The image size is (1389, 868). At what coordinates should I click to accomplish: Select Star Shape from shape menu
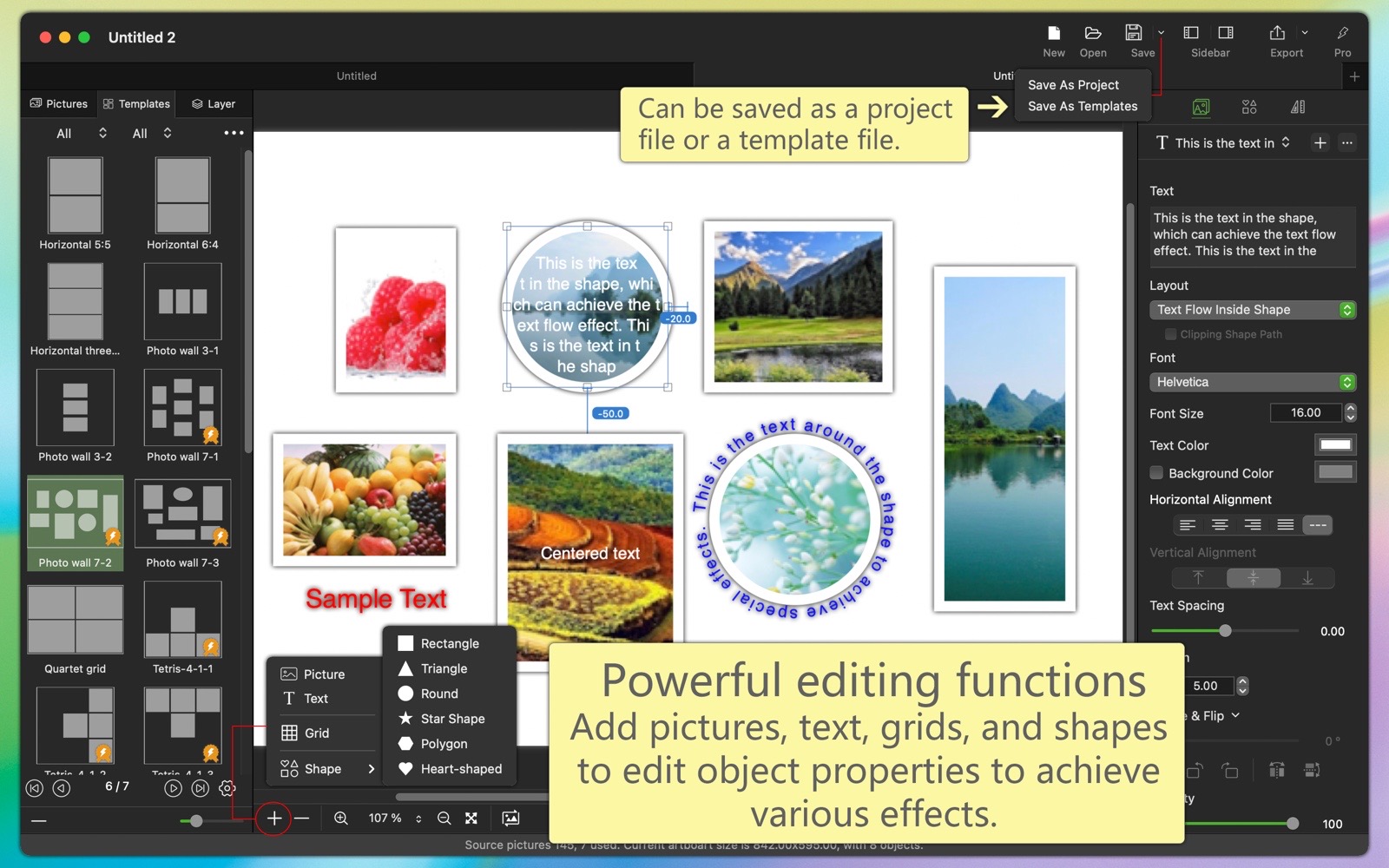[452, 719]
